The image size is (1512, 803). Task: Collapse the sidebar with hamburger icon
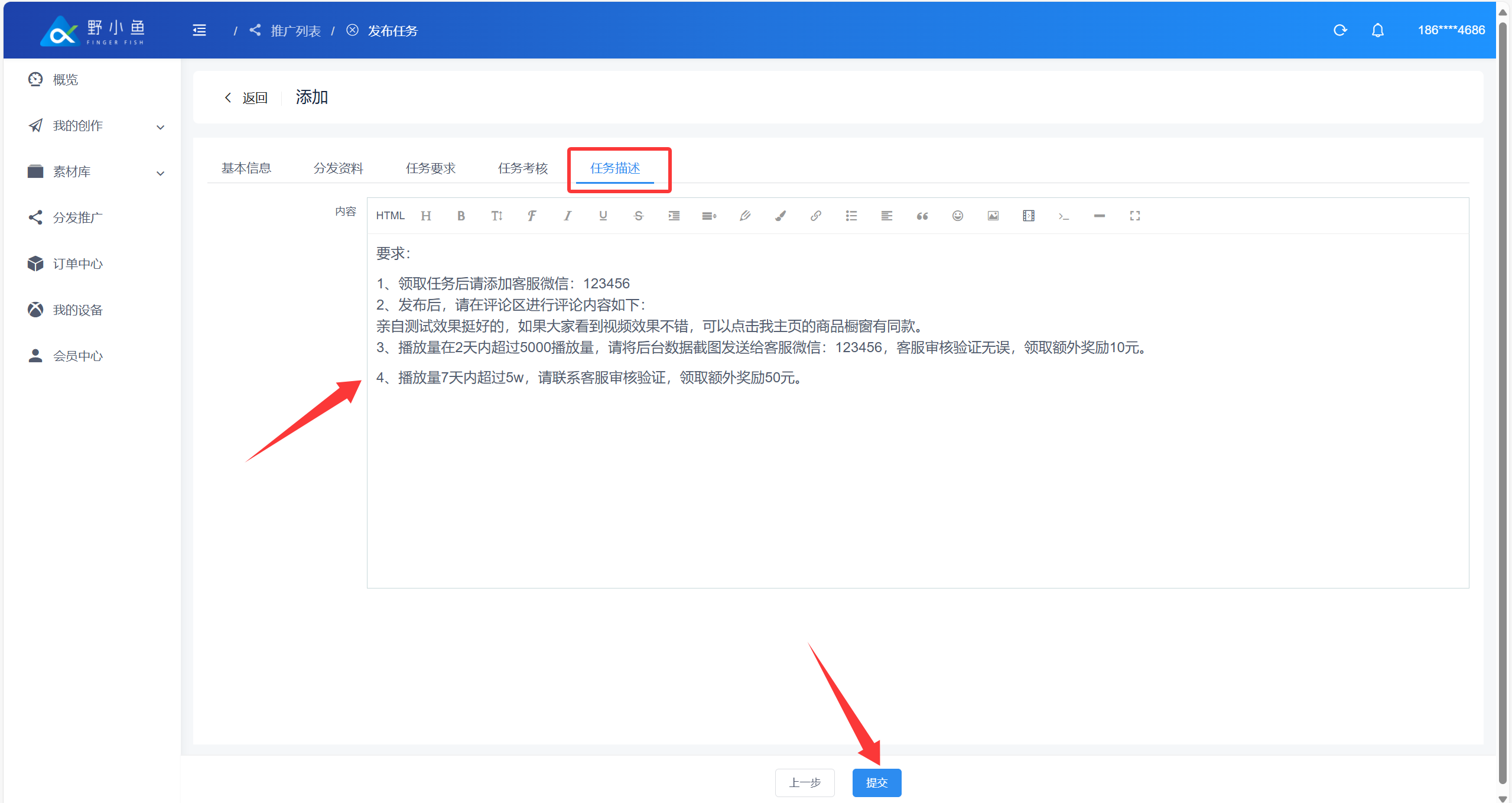point(199,30)
